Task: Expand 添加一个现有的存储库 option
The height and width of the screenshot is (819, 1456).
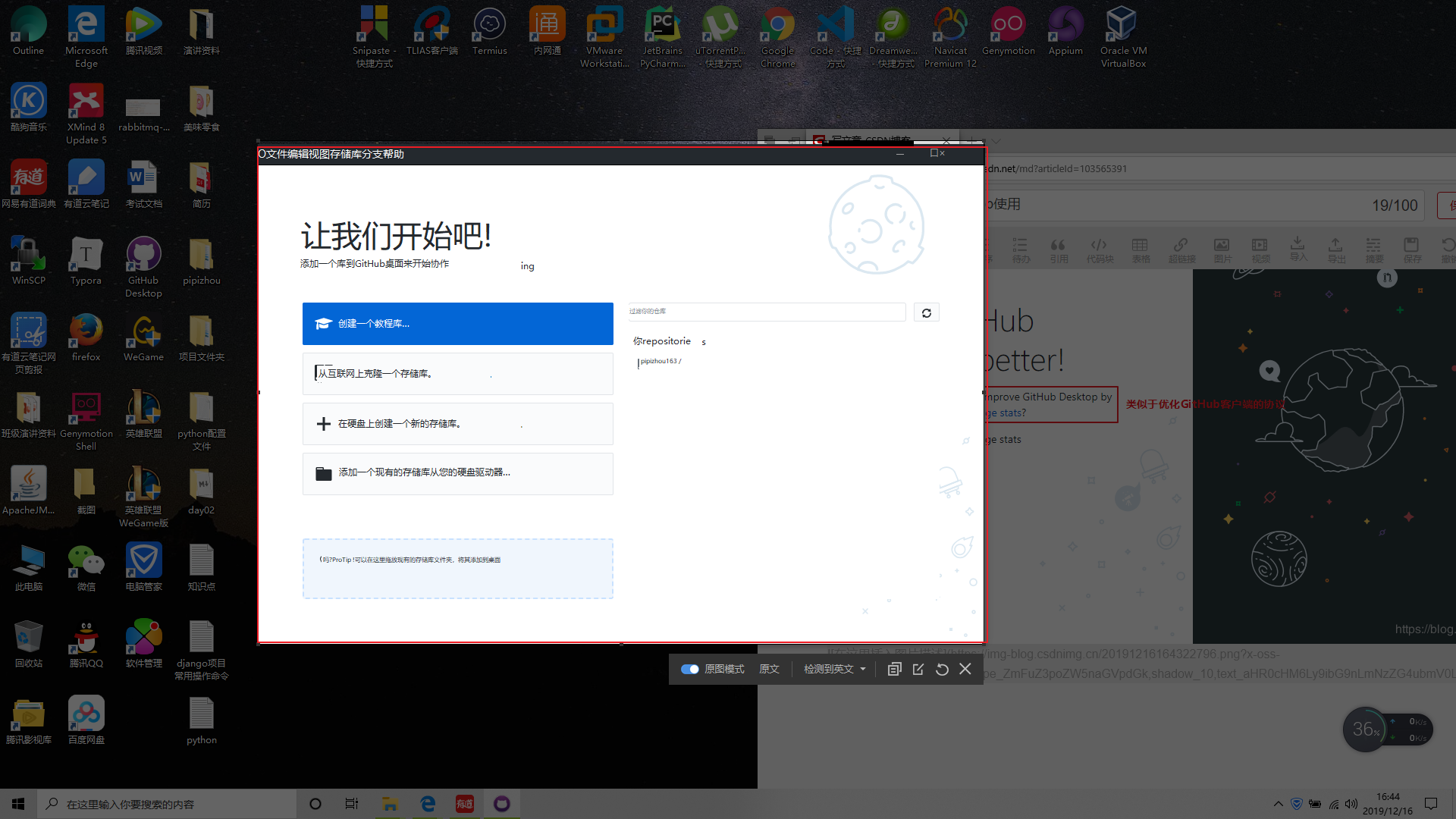Action: (458, 472)
